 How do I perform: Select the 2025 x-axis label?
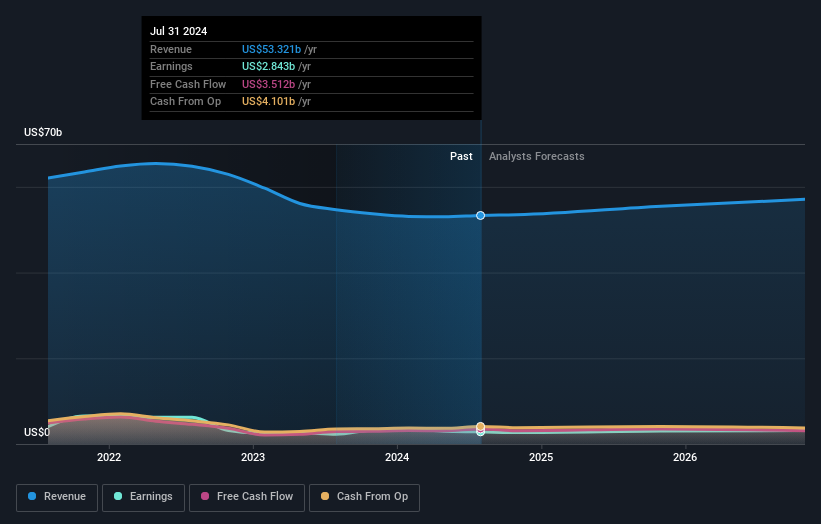pyautogui.click(x=541, y=457)
